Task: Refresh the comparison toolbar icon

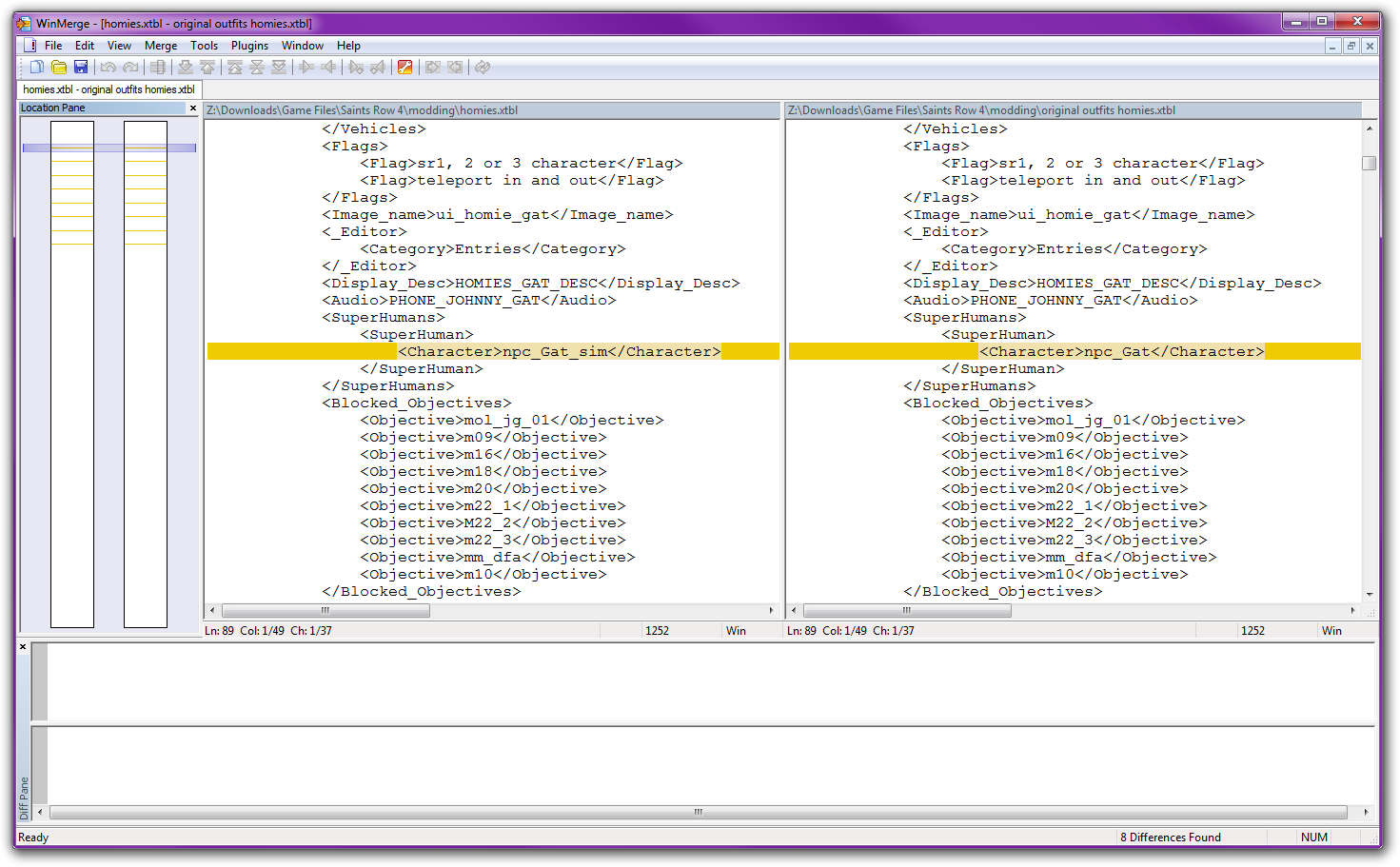Action: 483,67
